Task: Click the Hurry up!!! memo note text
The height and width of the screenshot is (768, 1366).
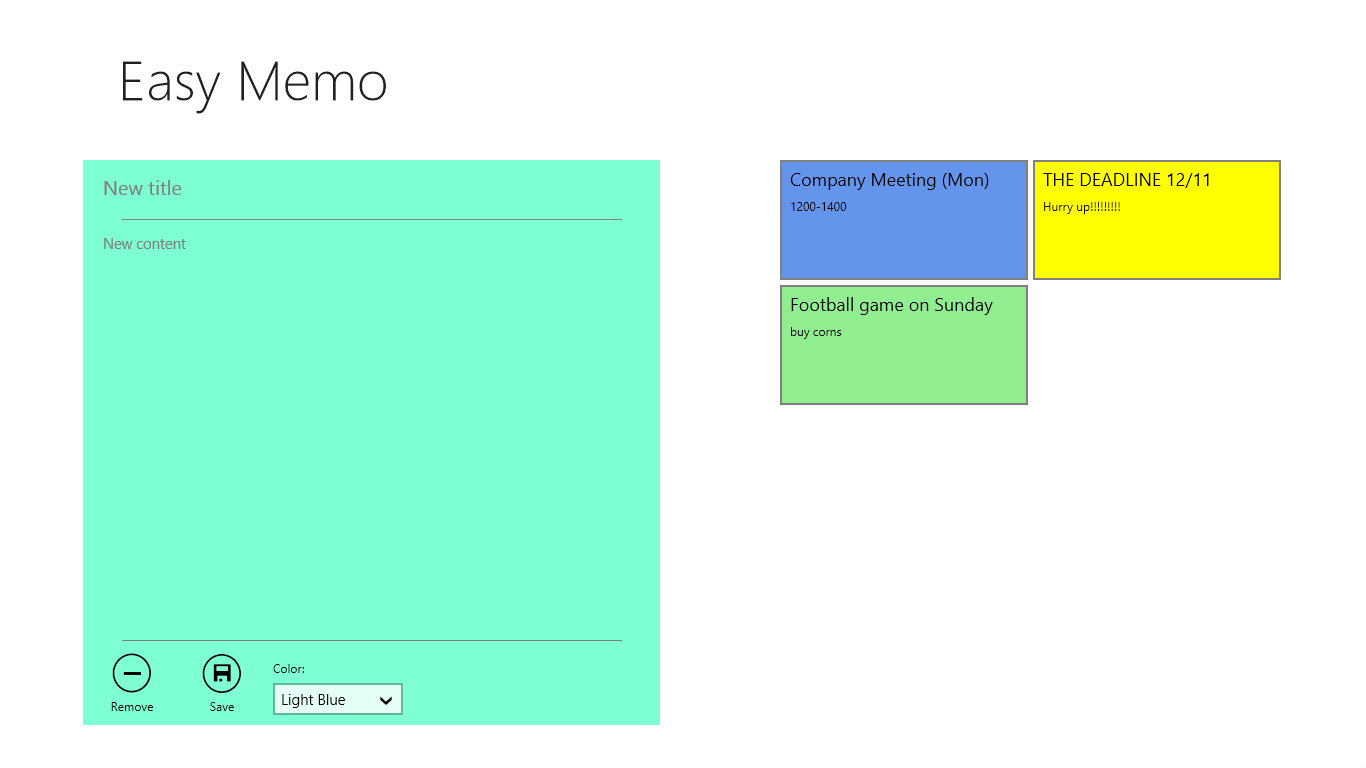Action: coord(1082,207)
